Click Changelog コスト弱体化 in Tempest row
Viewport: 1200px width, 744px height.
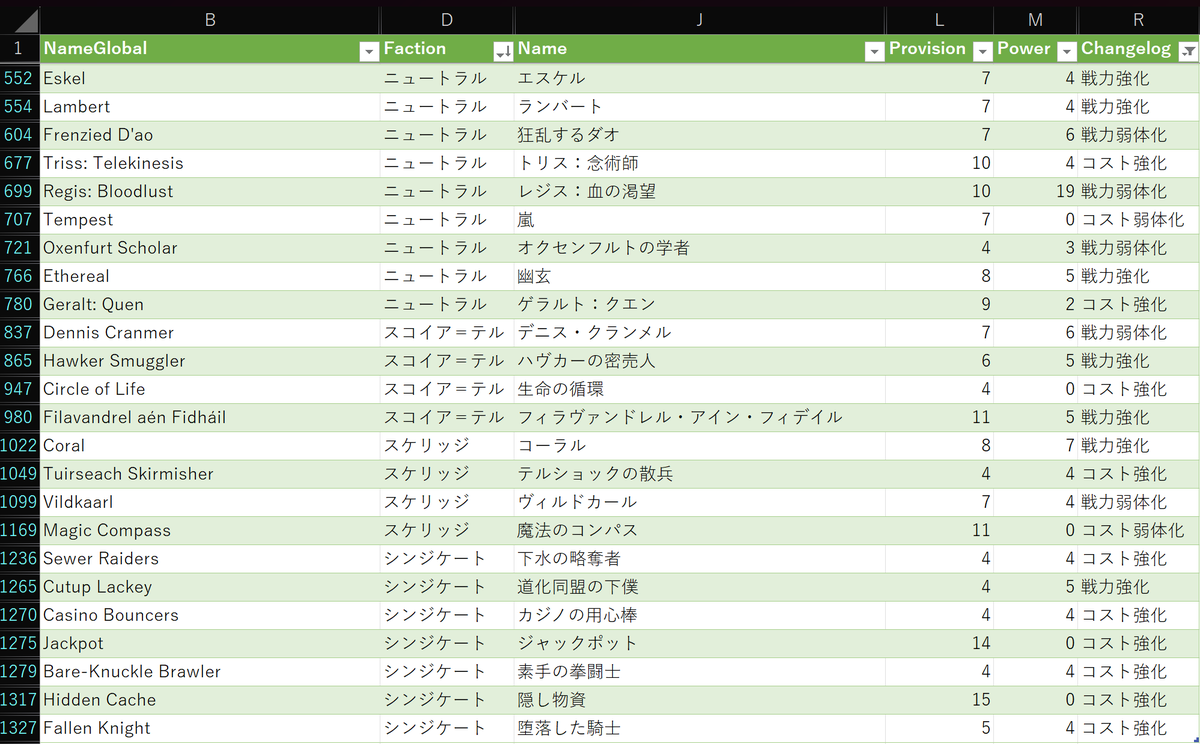[1138, 219]
